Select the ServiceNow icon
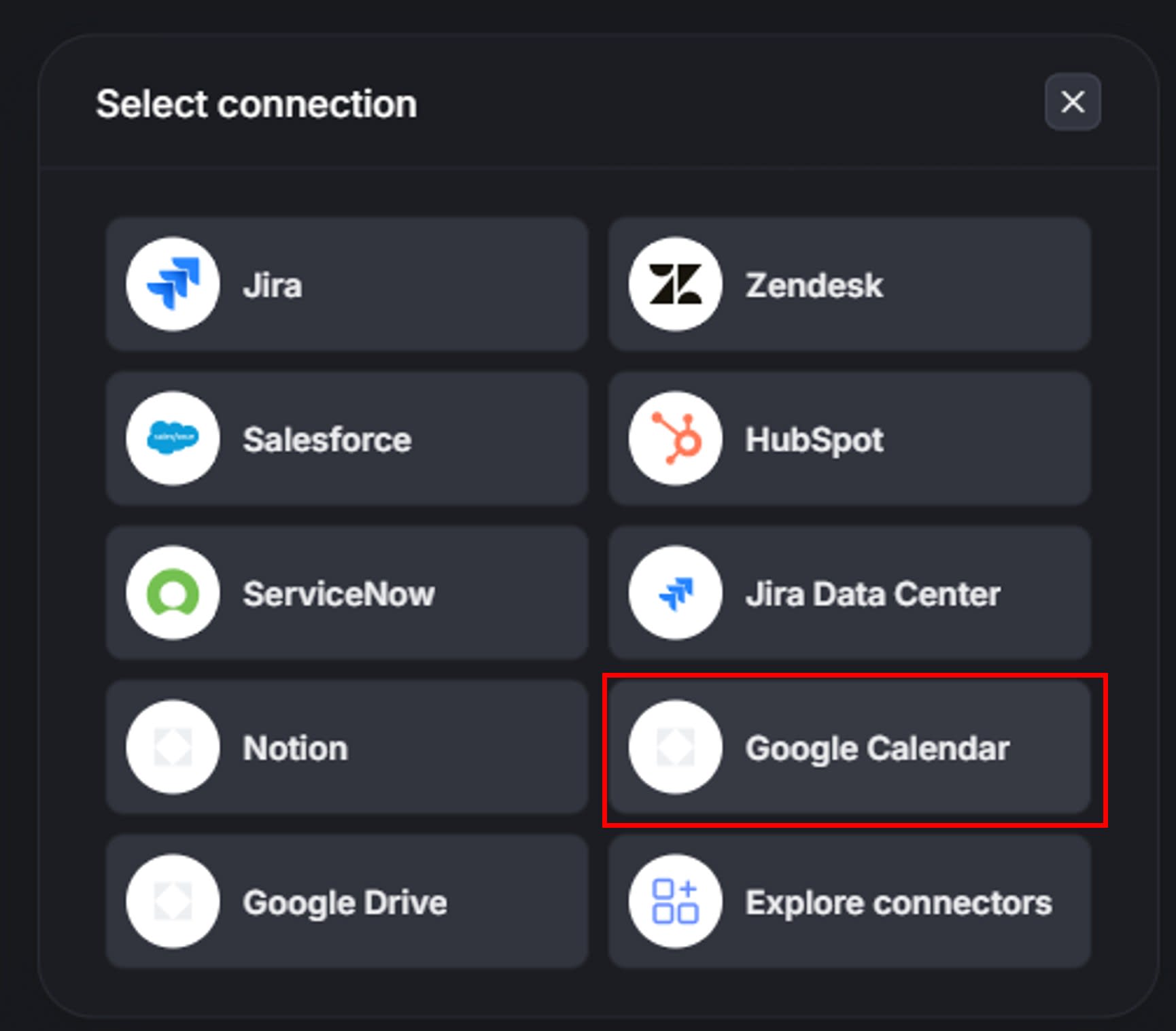 pos(173,593)
